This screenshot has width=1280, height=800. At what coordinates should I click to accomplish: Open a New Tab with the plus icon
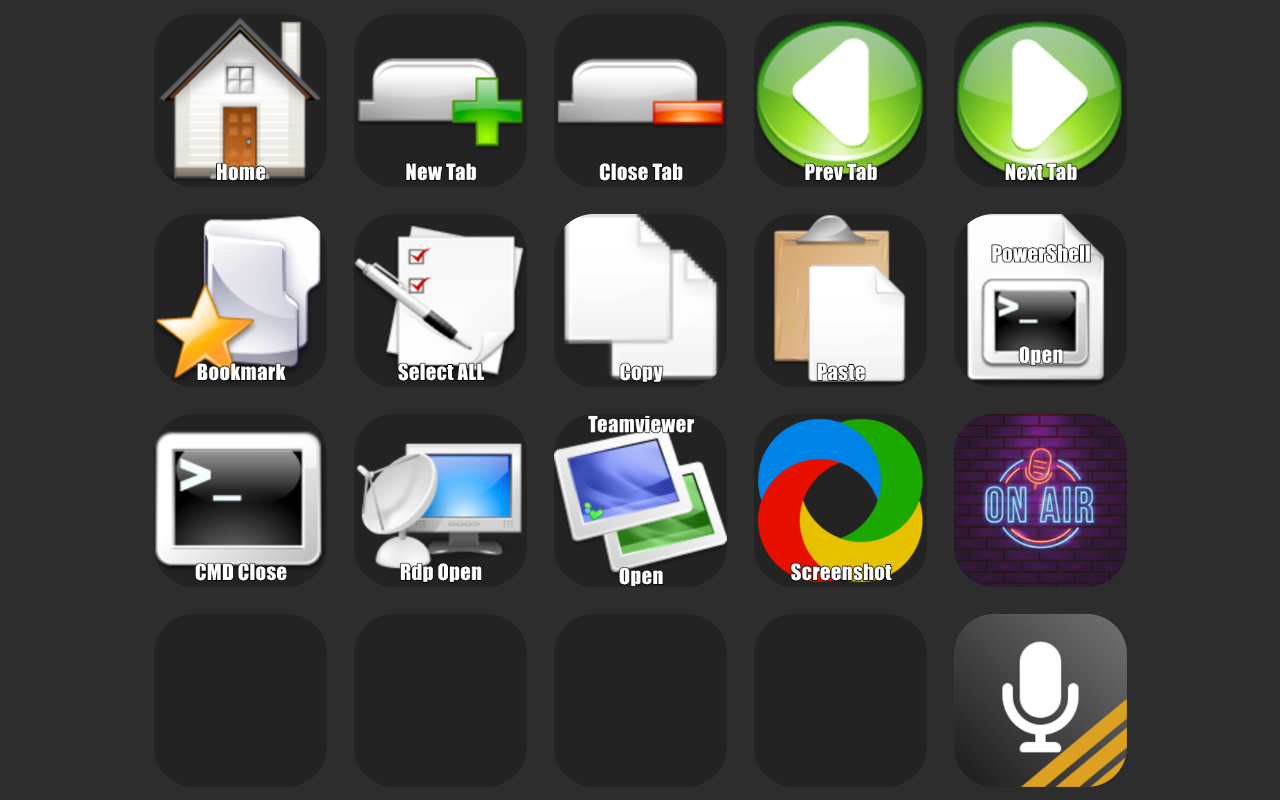click(x=440, y=100)
